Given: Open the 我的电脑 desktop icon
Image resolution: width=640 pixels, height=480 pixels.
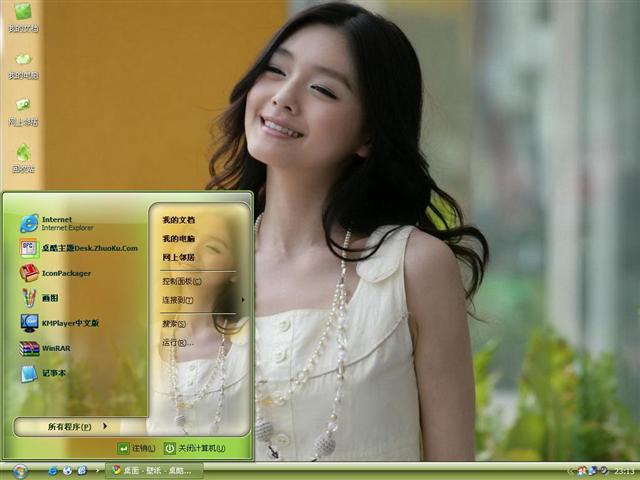Looking at the screenshot, I should 23,66.
